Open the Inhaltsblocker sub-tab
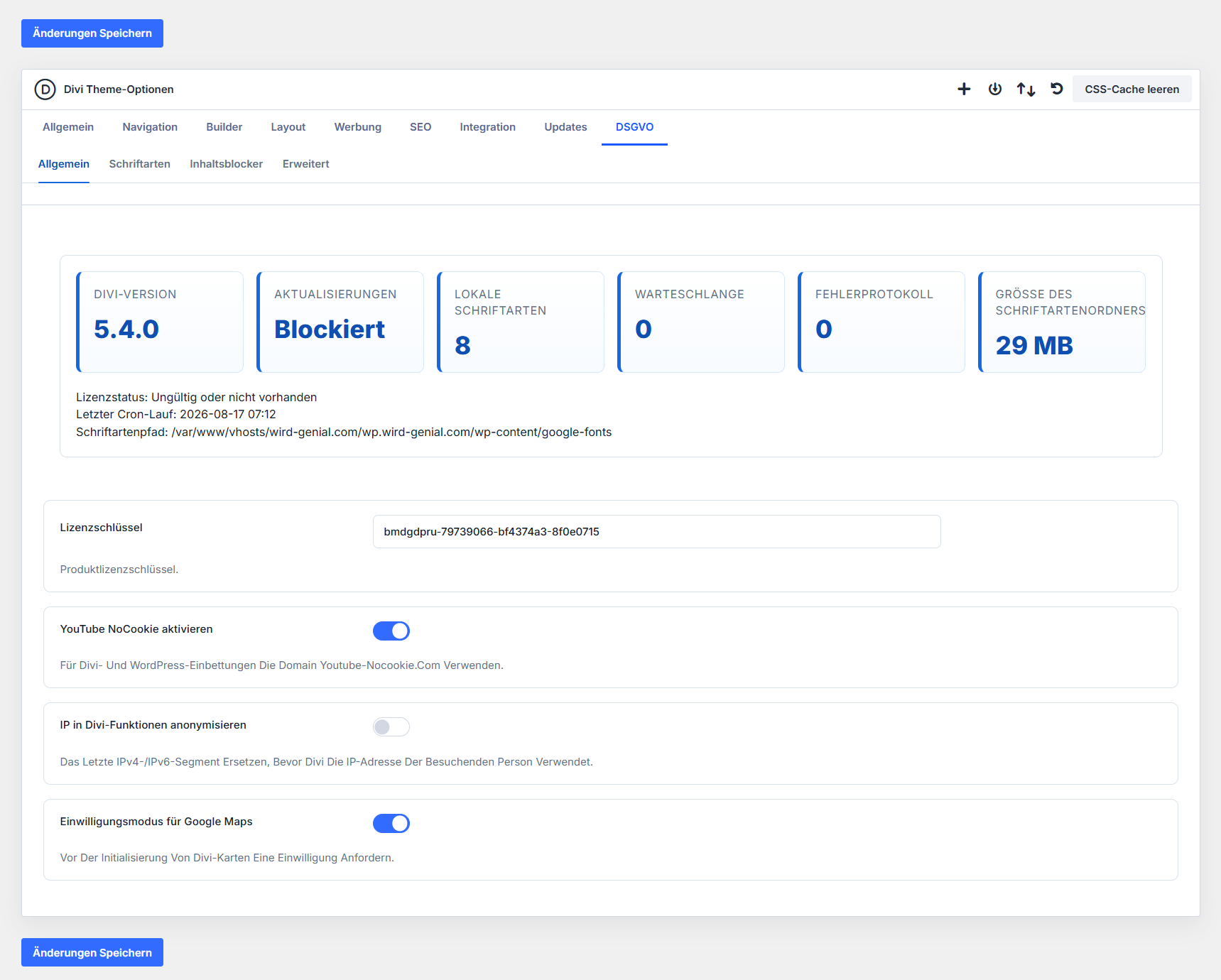 (227, 164)
